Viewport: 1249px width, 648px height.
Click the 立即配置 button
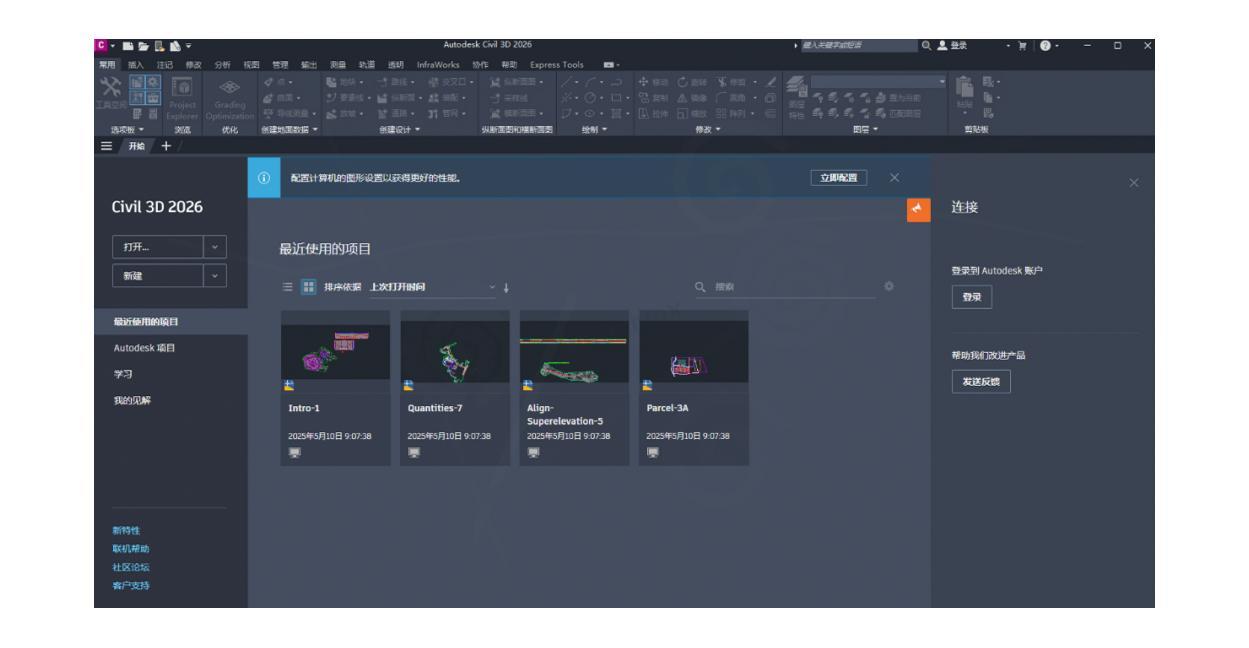pos(838,178)
